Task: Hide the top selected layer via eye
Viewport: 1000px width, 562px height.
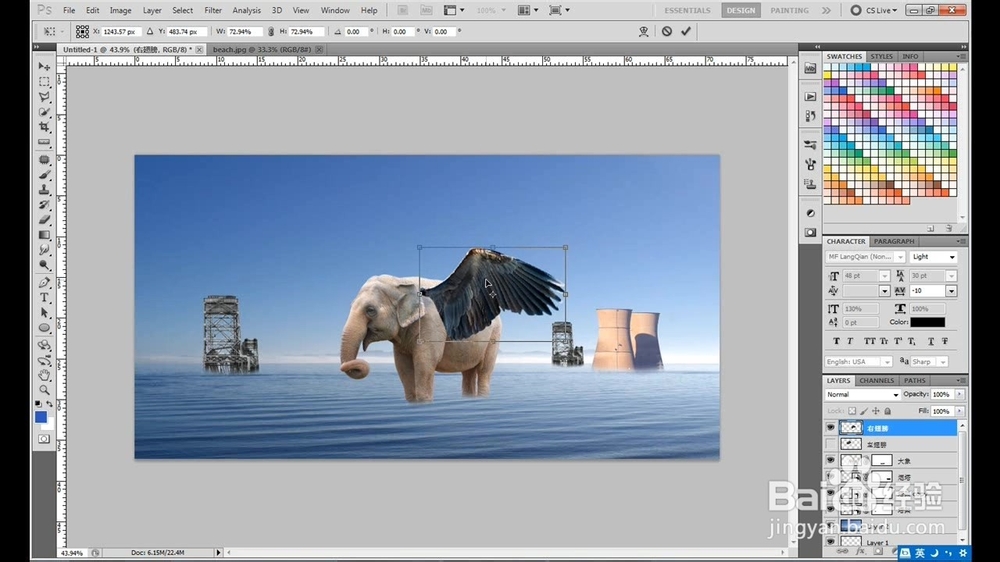Action: click(830, 428)
